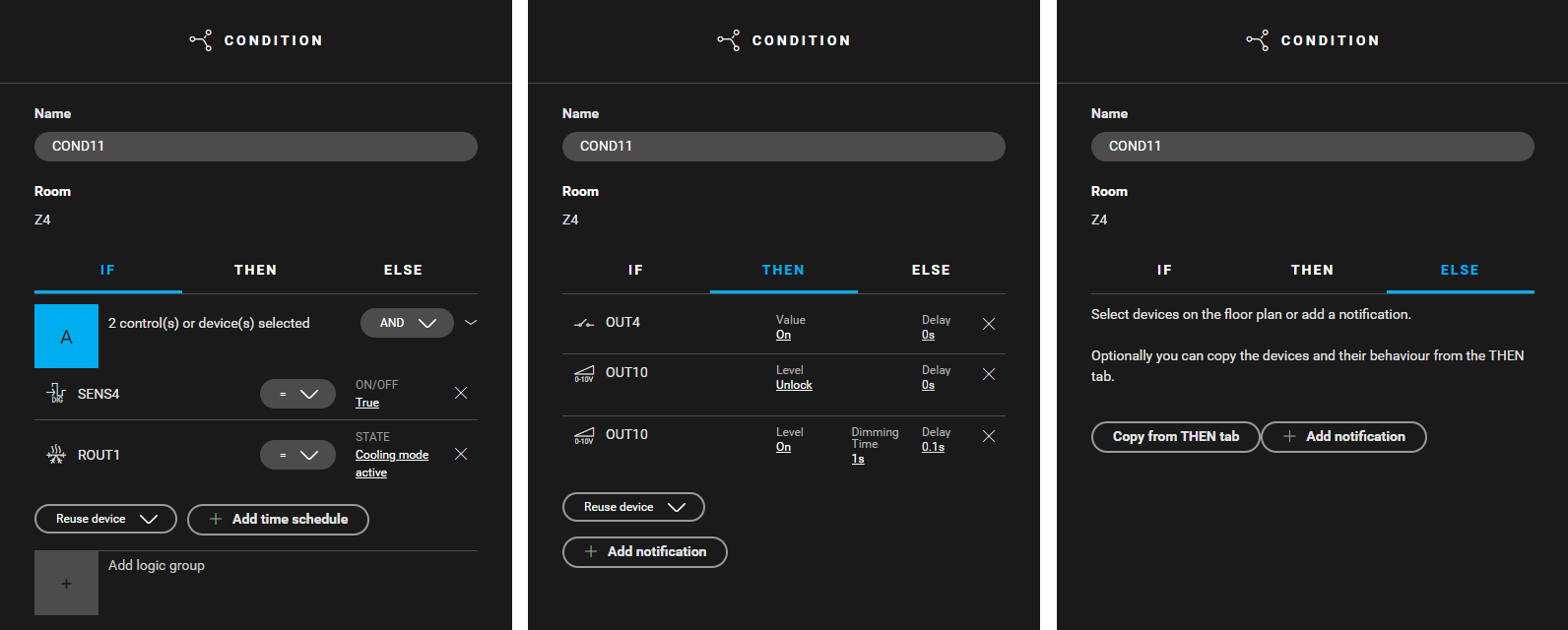Click the plus tile to add logic group
The height and width of the screenshot is (630, 1568).
point(66,583)
